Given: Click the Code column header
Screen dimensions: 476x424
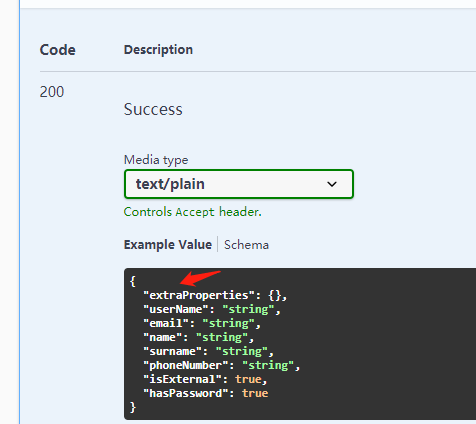Looking at the screenshot, I should (x=58, y=50).
